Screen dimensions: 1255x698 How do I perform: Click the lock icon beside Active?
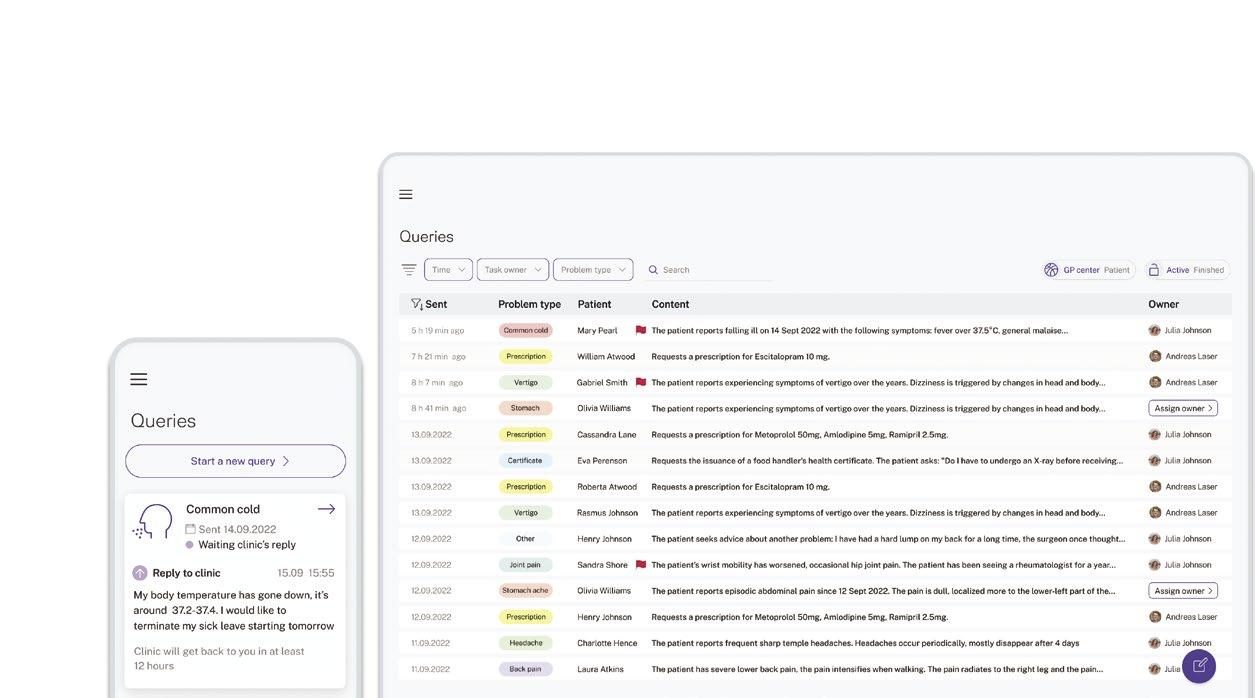click(x=1153, y=270)
